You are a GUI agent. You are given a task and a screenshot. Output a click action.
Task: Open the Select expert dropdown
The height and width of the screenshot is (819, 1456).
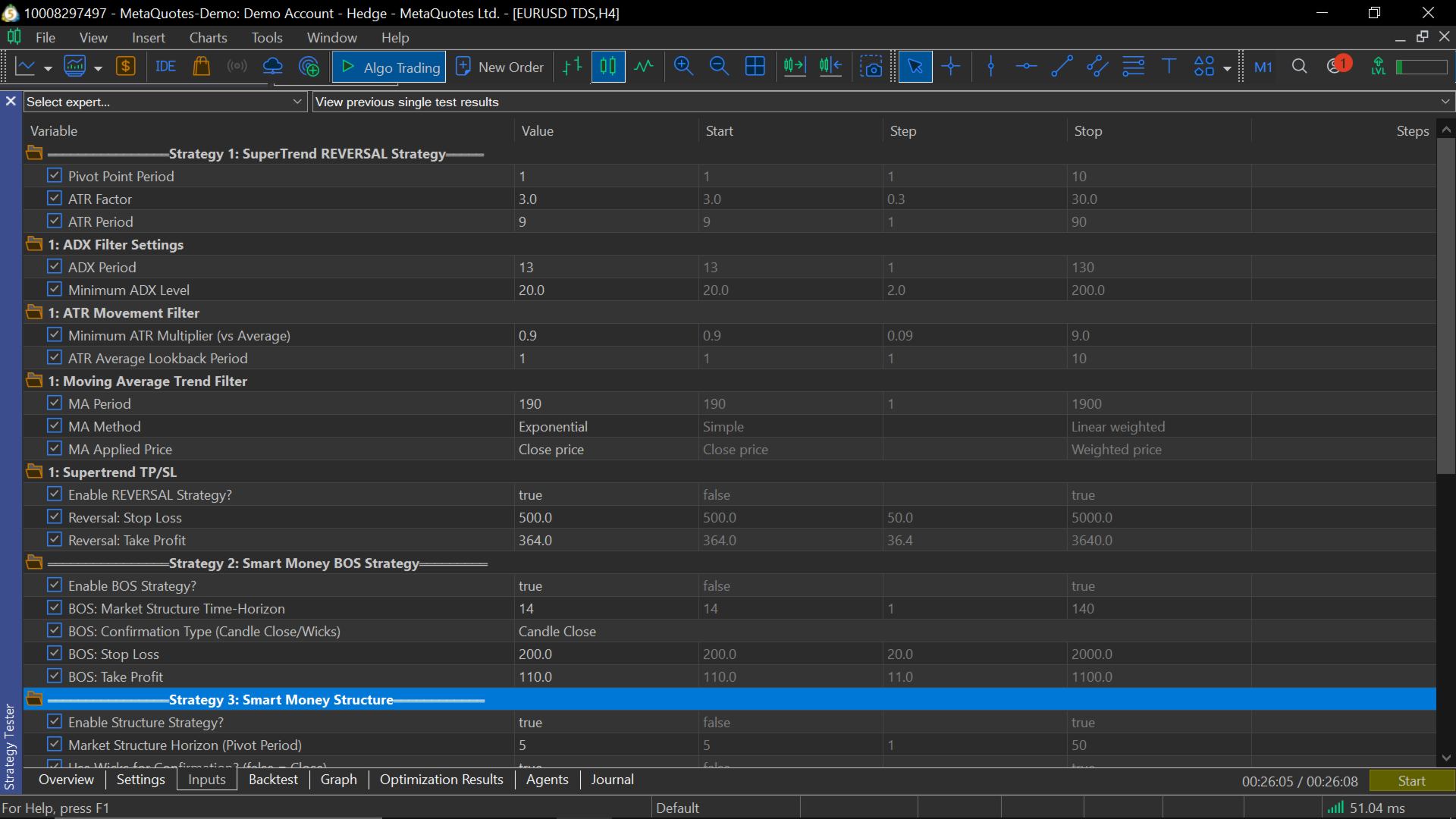click(297, 102)
